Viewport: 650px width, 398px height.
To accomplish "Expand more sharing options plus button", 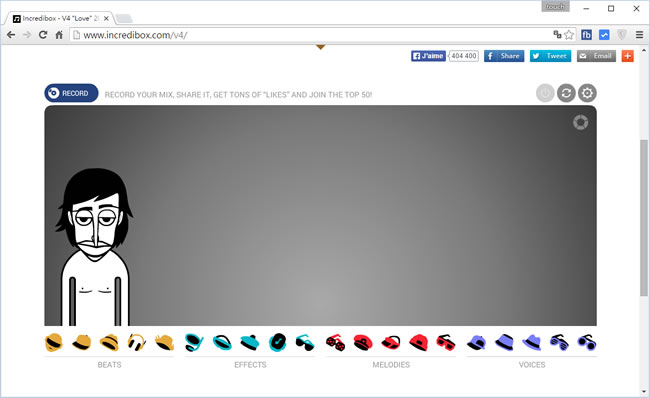I will tap(628, 56).
